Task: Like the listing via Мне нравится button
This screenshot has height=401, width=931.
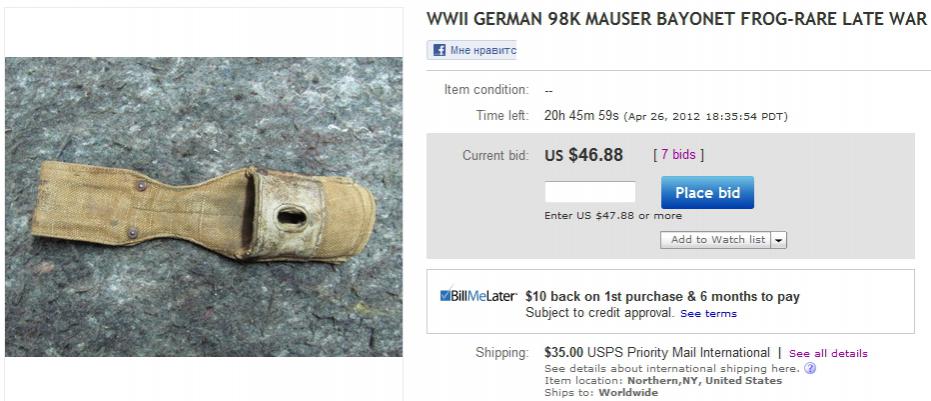Action: point(471,50)
